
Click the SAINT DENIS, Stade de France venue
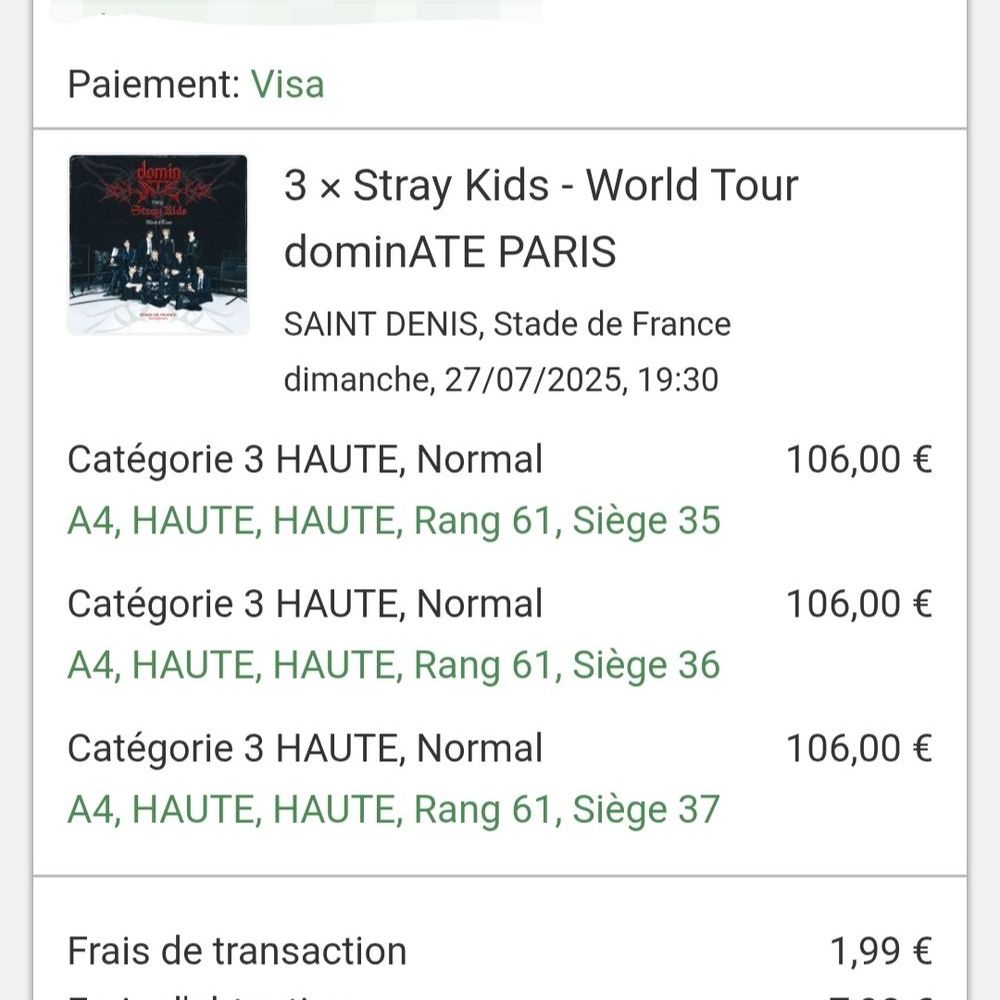pos(507,324)
